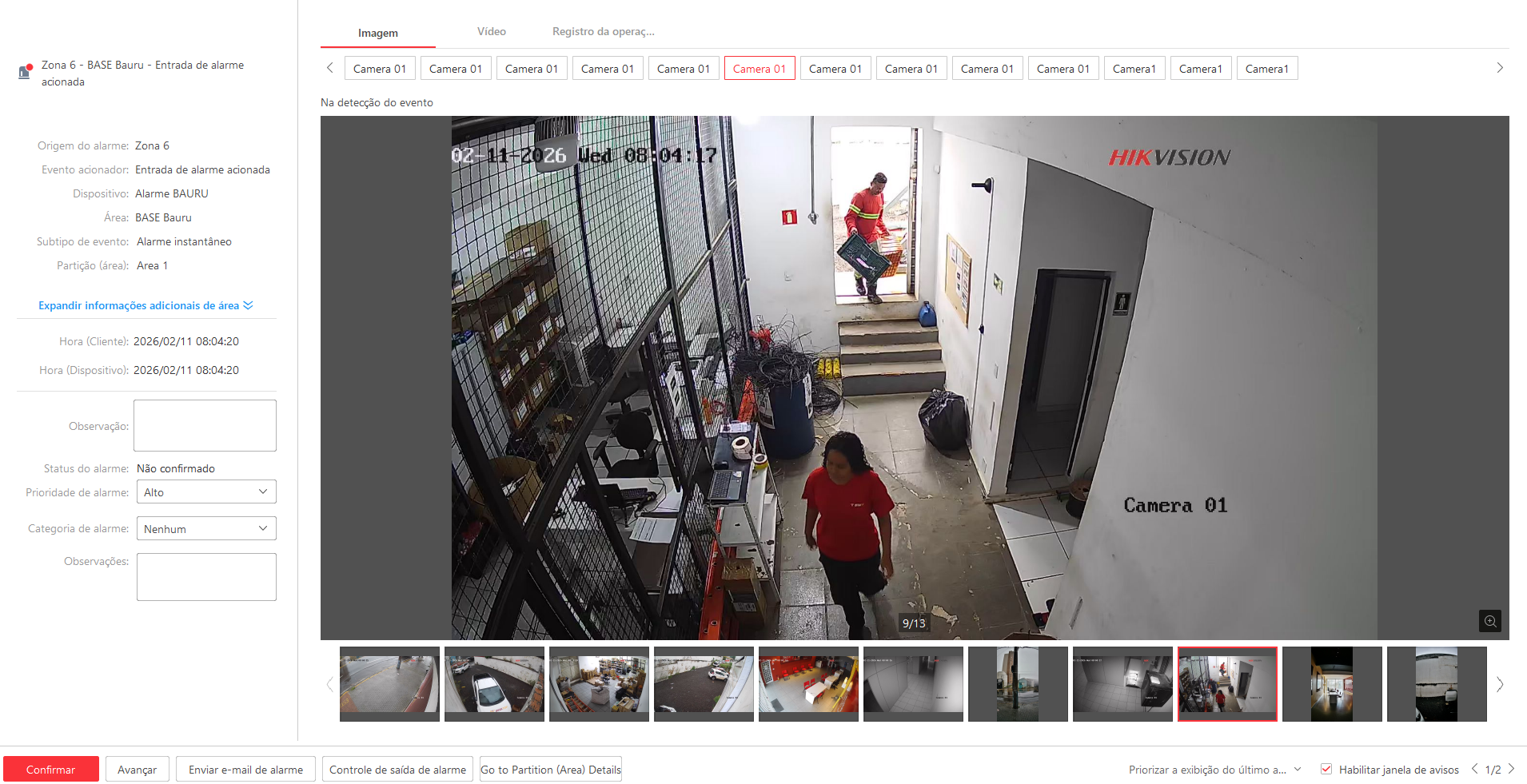The width and height of the screenshot is (1527, 784).
Task: Expand Priorizar a exibição do último dropdown
Action: pyautogui.click(x=1297, y=770)
